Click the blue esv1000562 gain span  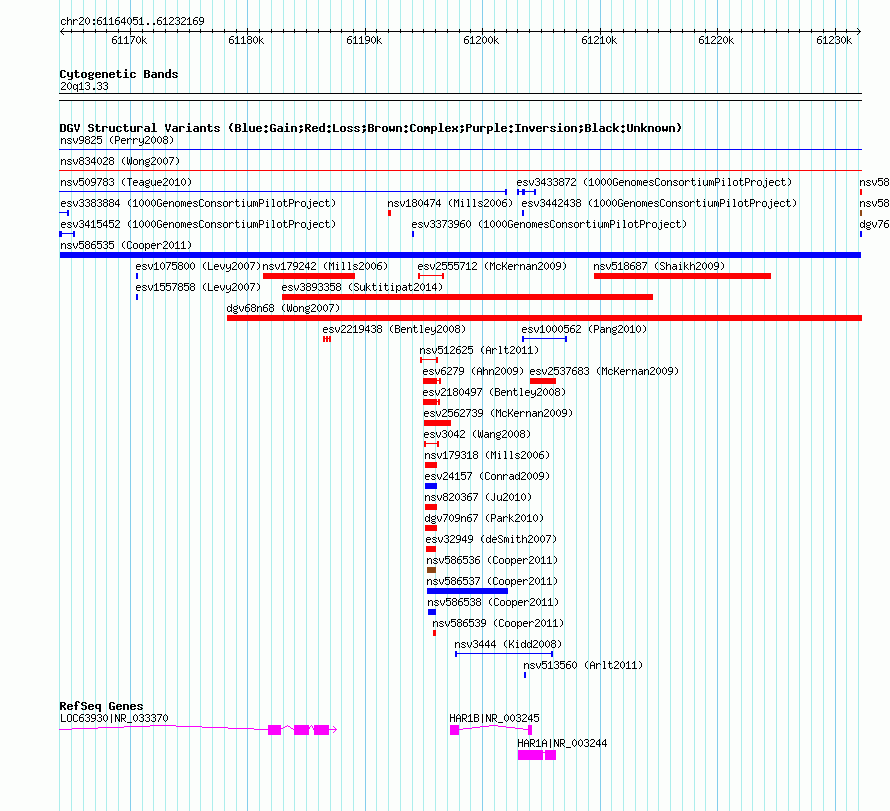[x=544, y=339]
